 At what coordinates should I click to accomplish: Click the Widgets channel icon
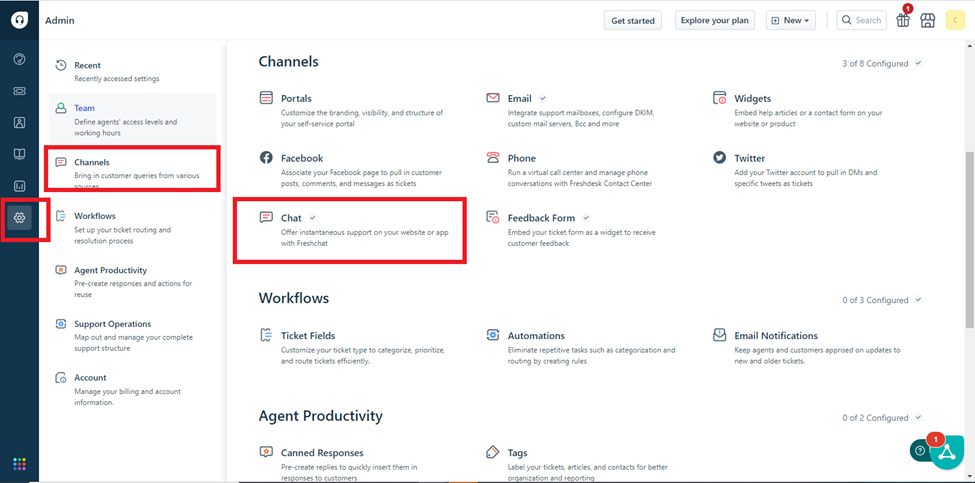point(719,98)
